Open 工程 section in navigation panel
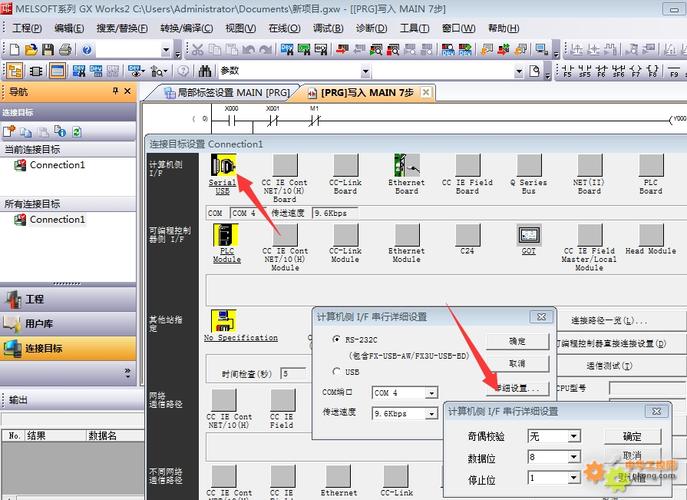This screenshot has width=687, height=500. (x=68, y=299)
